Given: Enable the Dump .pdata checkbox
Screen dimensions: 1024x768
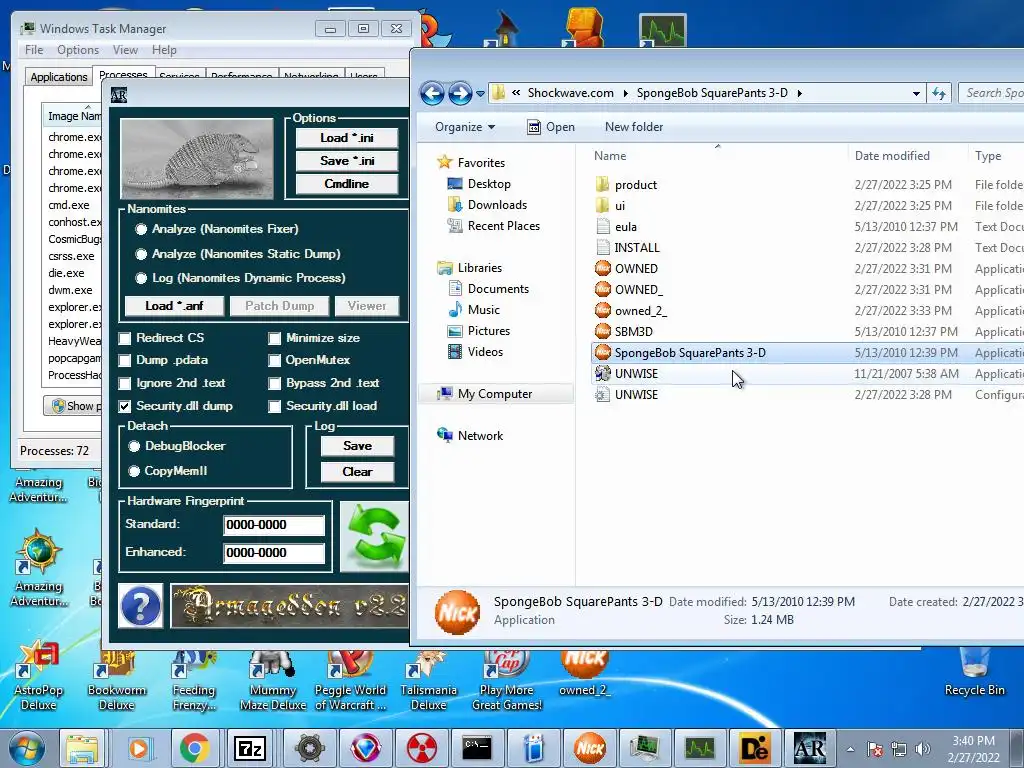Looking at the screenshot, I should [125, 360].
